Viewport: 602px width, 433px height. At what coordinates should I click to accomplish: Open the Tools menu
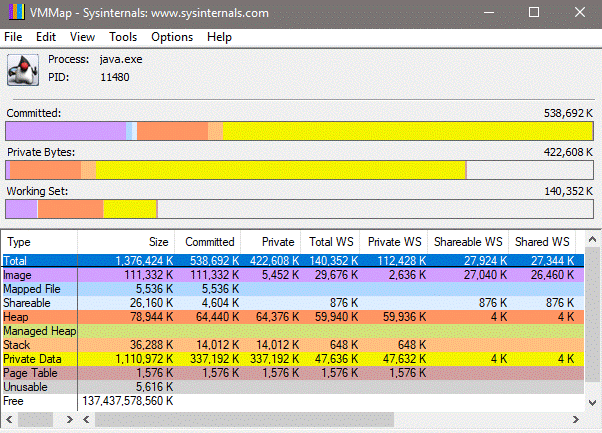[x=124, y=37]
